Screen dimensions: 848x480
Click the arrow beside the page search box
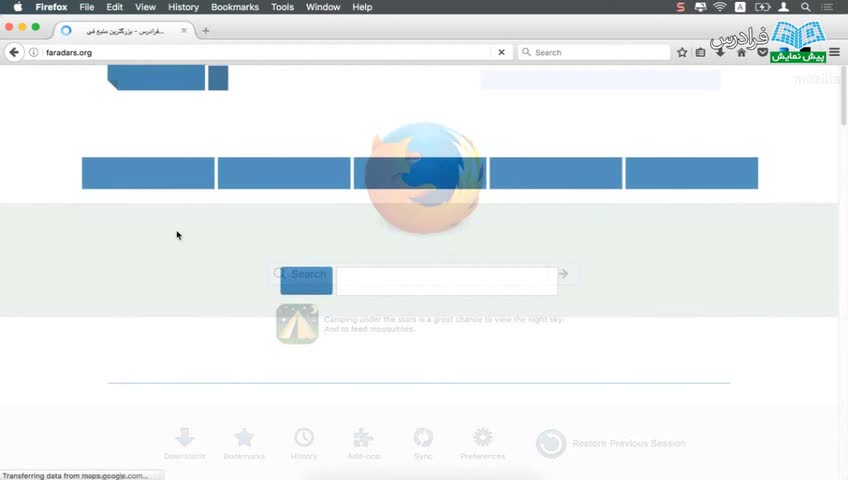coord(564,274)
